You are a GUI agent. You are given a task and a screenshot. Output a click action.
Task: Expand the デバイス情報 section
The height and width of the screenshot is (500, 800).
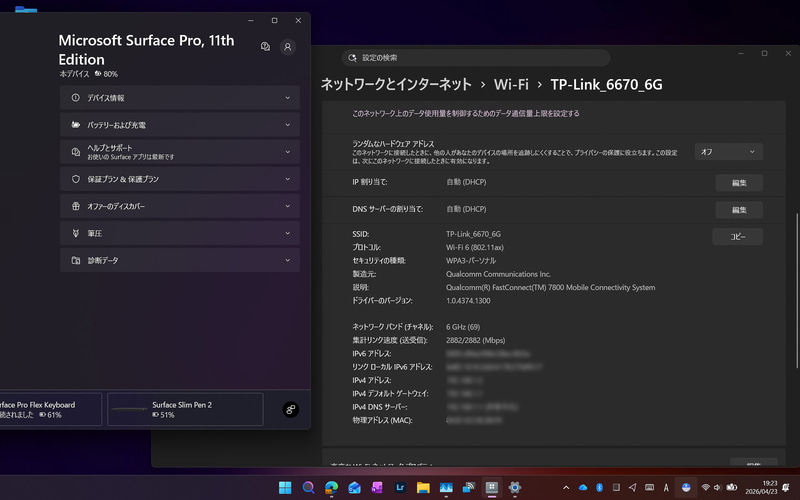point(180,97)
